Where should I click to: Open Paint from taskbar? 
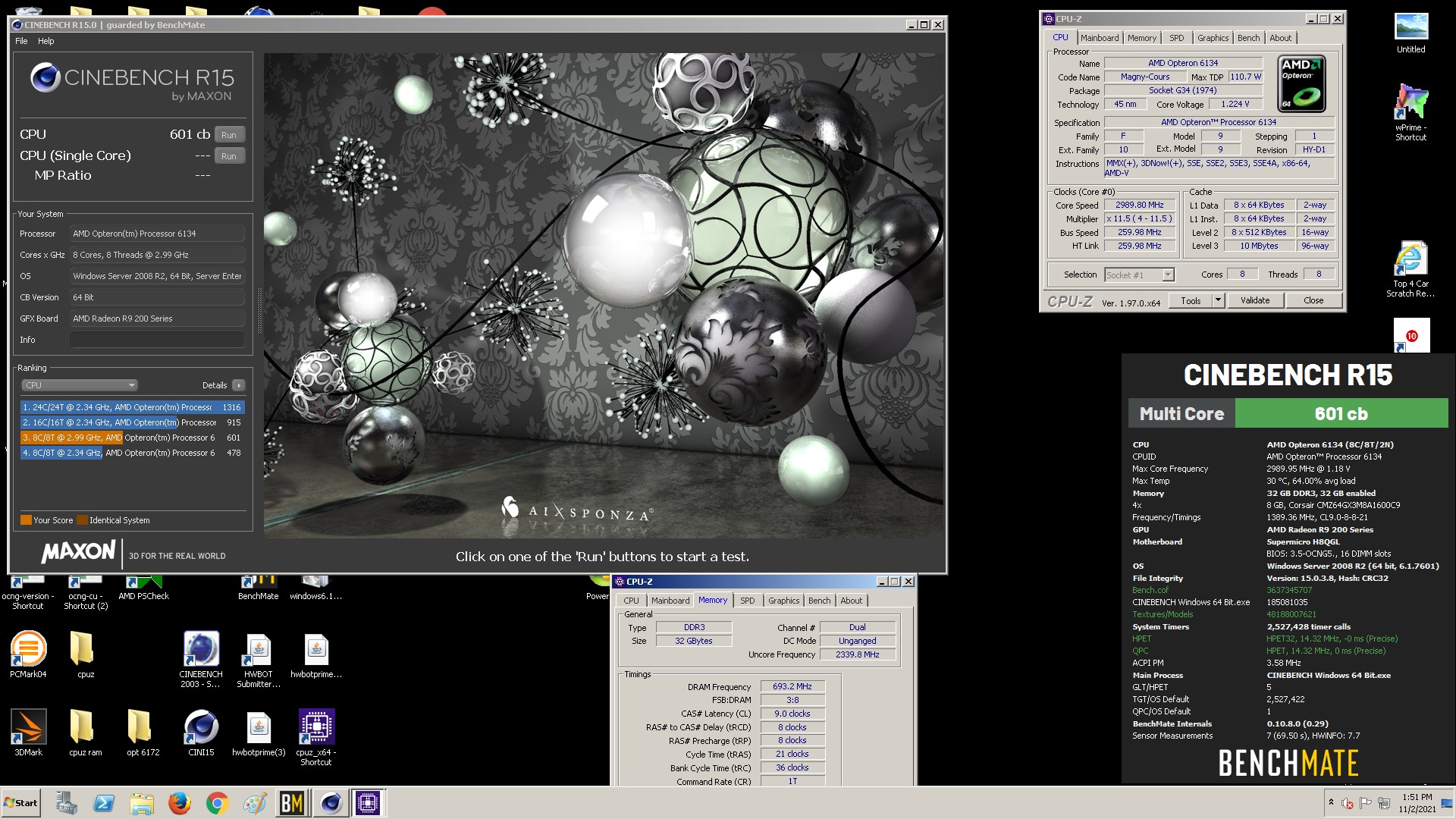[x=255, y=803]
